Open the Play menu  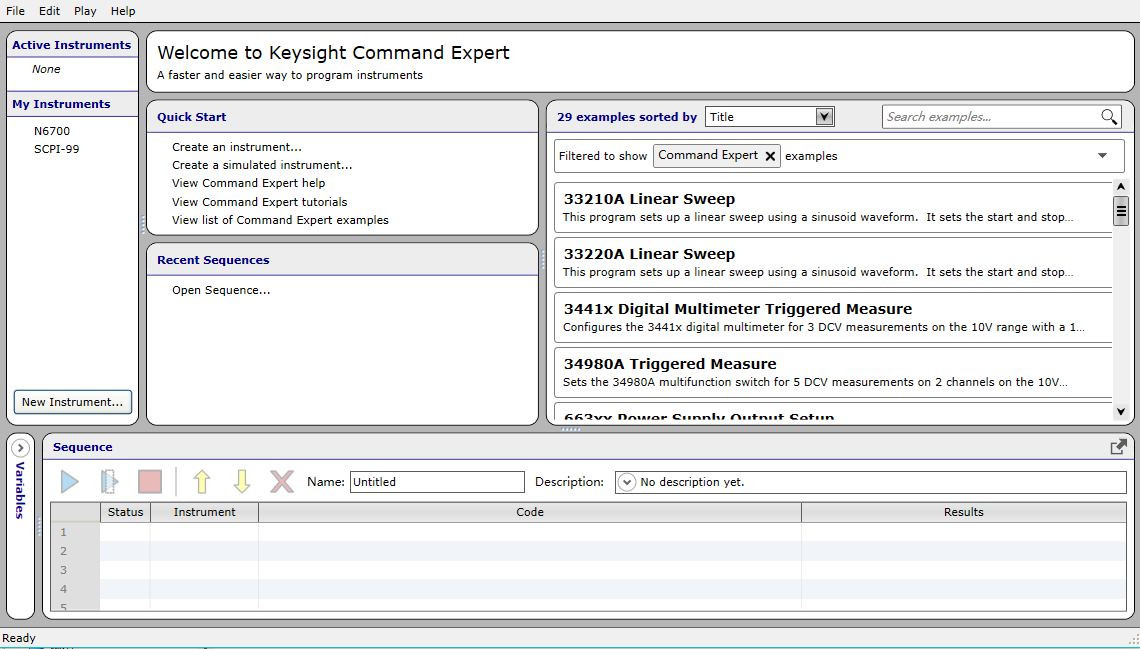(85, 11)
